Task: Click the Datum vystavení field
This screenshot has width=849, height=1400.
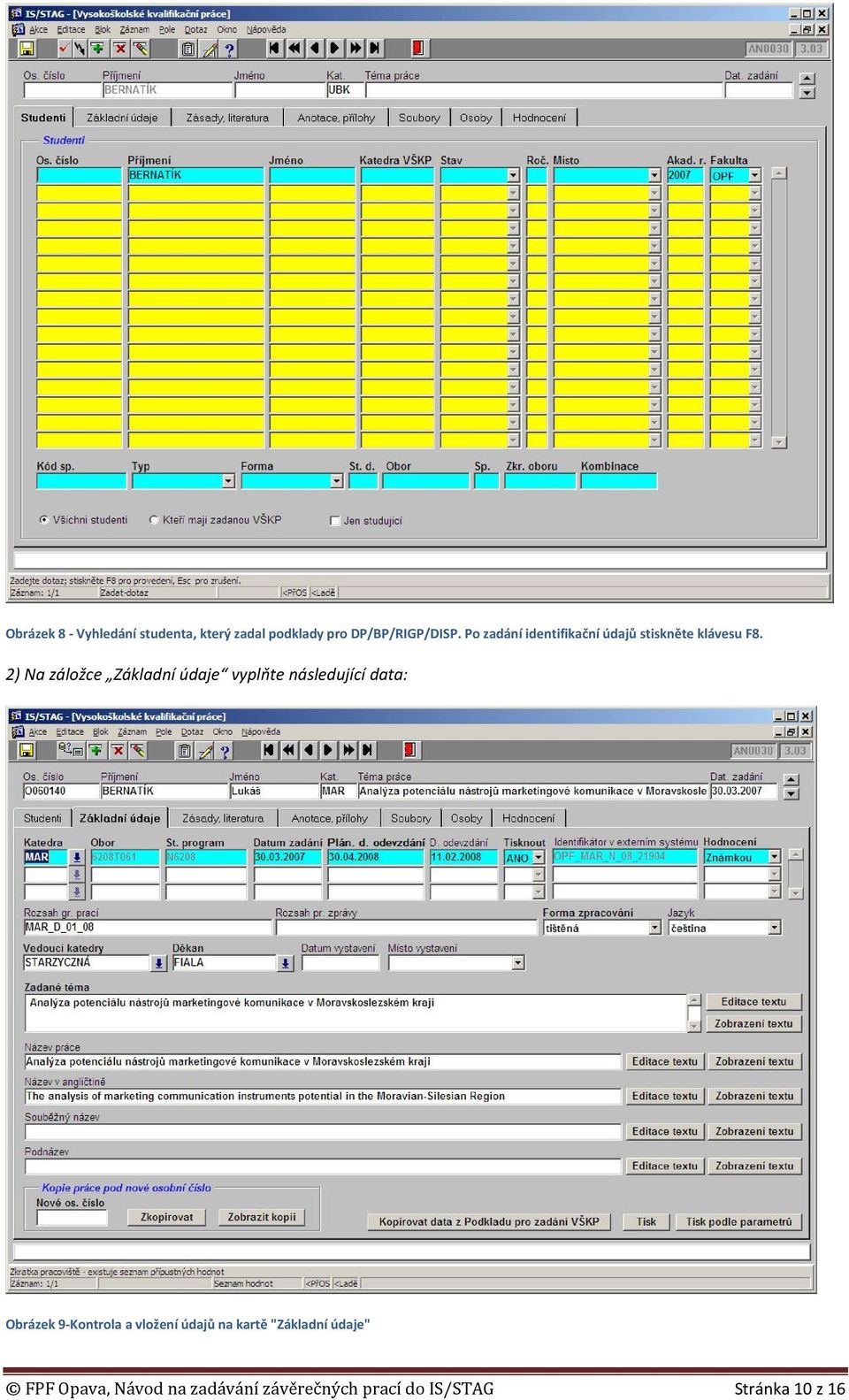Action: 340,962
